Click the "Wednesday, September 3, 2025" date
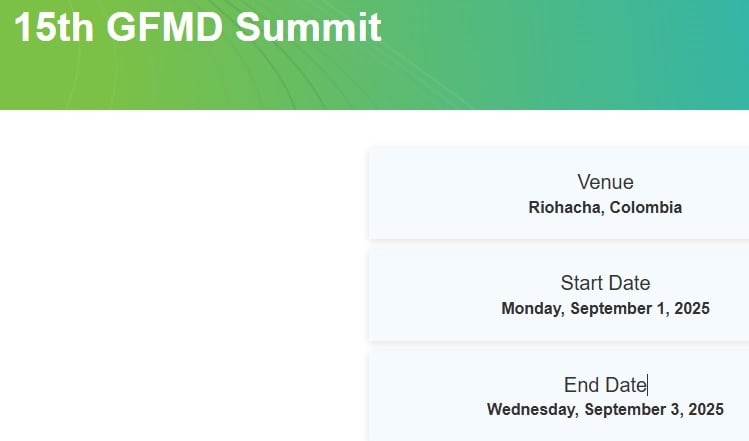This screenshot has width=749, height=441. coord(605,409)
